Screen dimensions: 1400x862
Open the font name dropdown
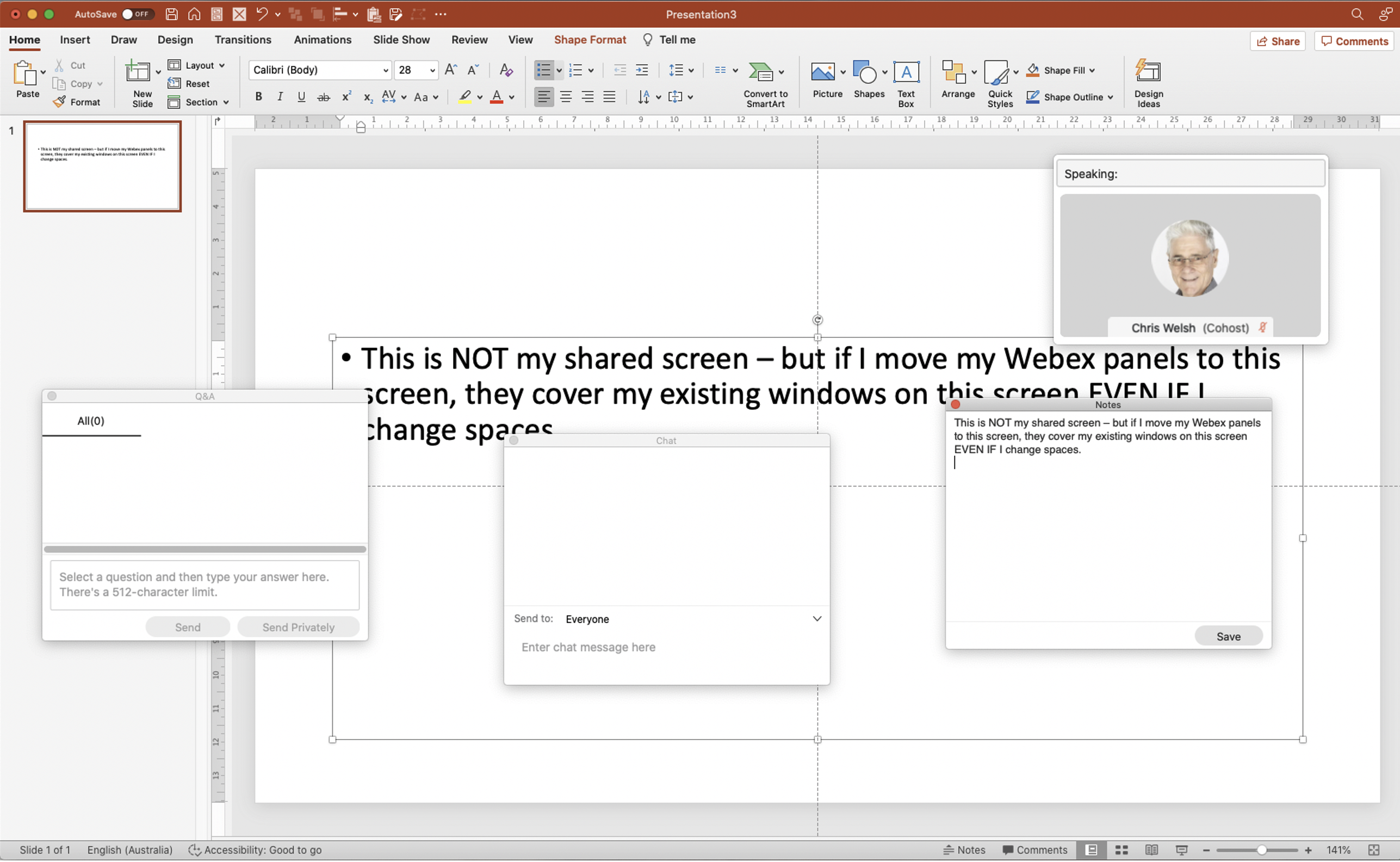(x=385, y=71)
